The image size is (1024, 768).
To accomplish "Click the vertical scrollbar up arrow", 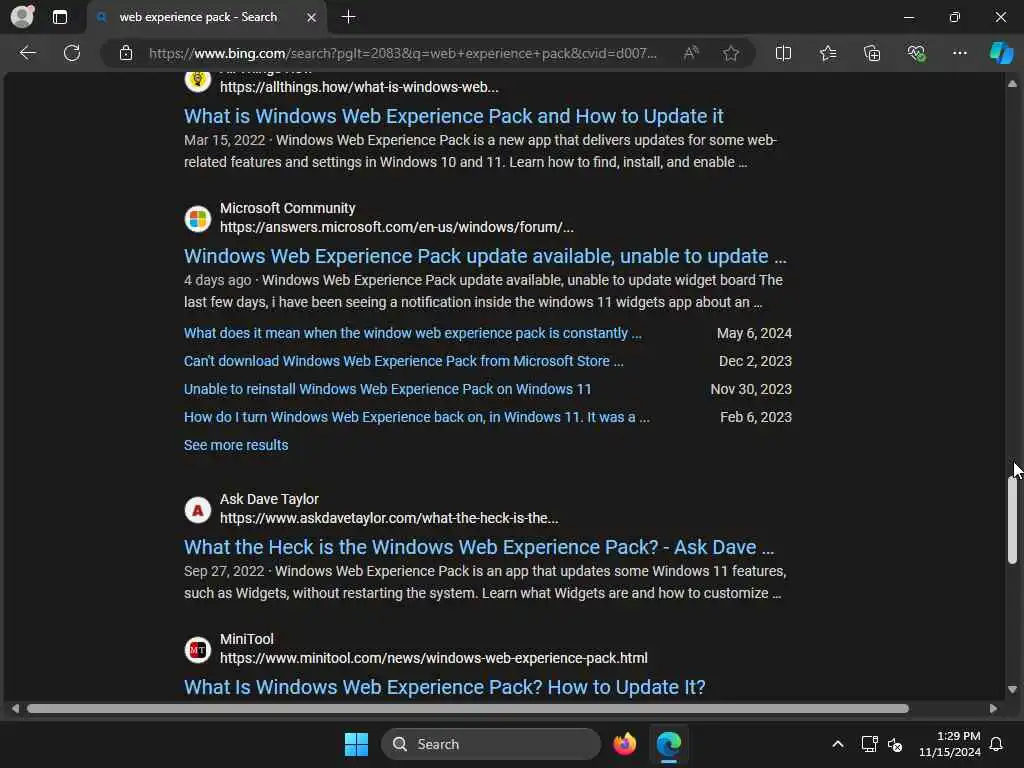I will click(1012, 84).
